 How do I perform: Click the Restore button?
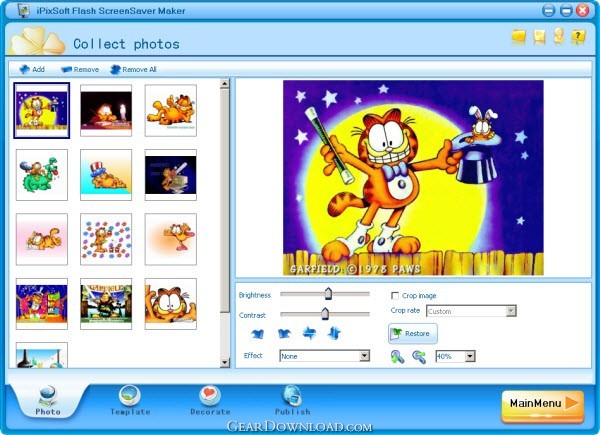pyautogui.click(x=413, y=334)
